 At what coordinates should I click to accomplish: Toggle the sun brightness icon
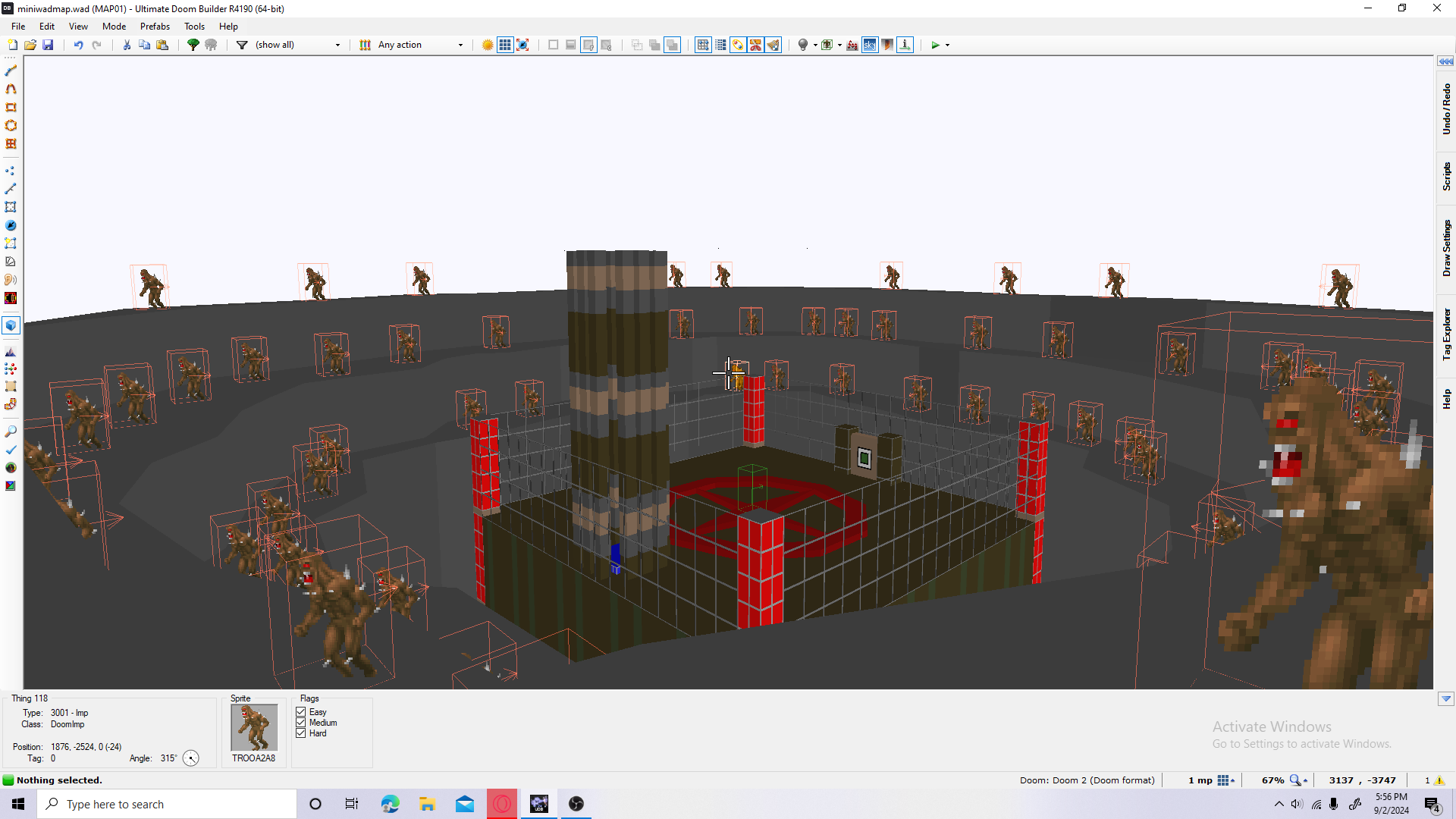tap(488, 45)
